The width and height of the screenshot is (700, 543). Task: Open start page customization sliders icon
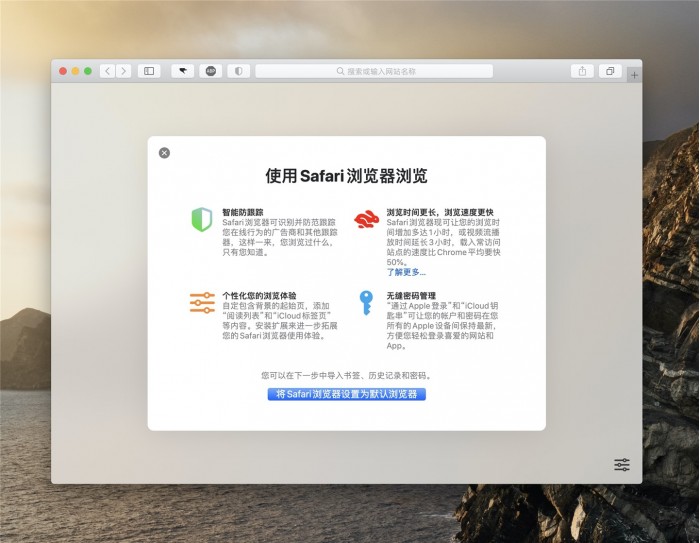622,465
